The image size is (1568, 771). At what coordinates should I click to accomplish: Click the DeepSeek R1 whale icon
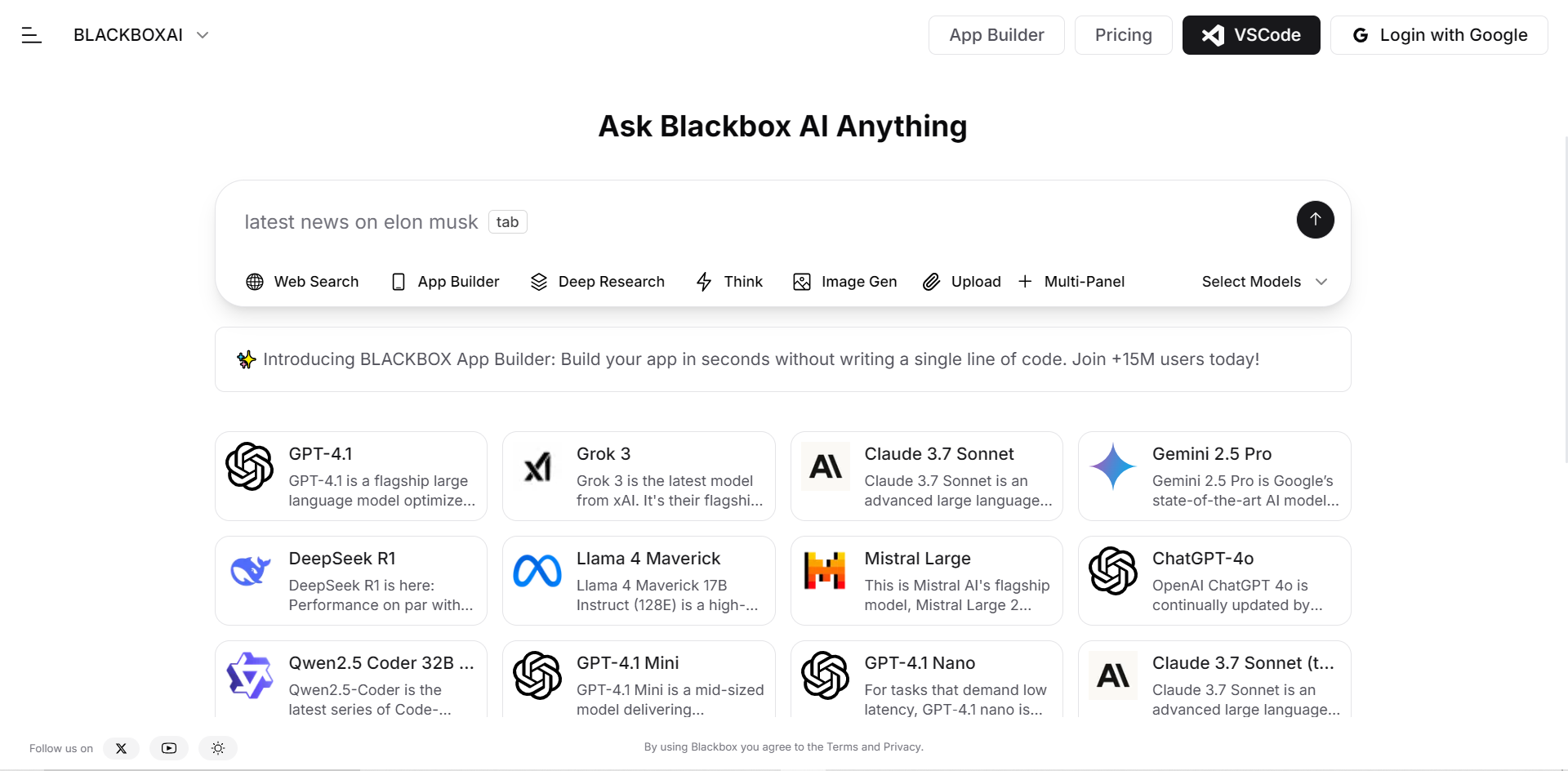tap(250, 571)
